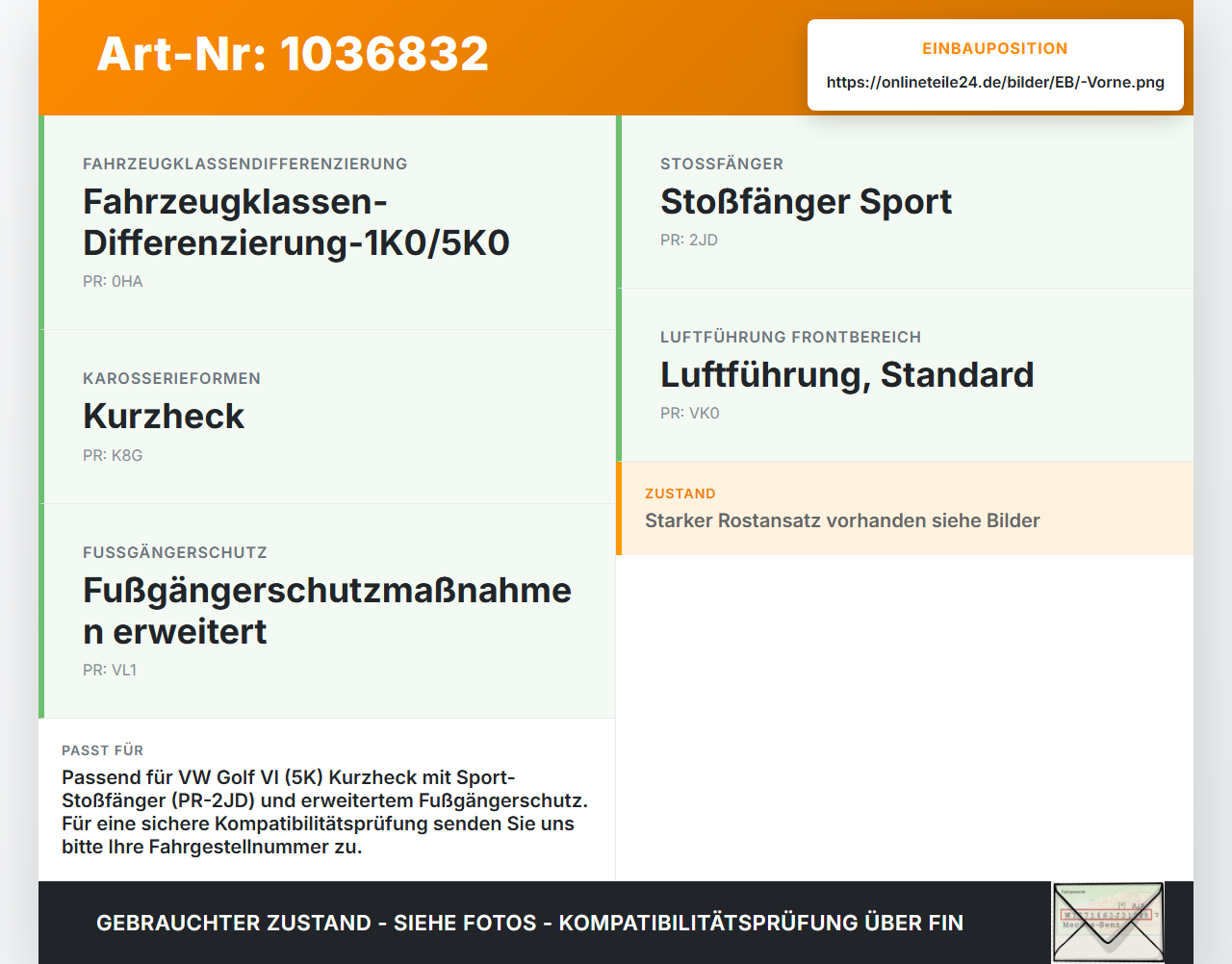Click the LUFTFÜHRUNG FRONTBEREICH label
Viewport: 1232px width, 964px height.
click(790, 337)
